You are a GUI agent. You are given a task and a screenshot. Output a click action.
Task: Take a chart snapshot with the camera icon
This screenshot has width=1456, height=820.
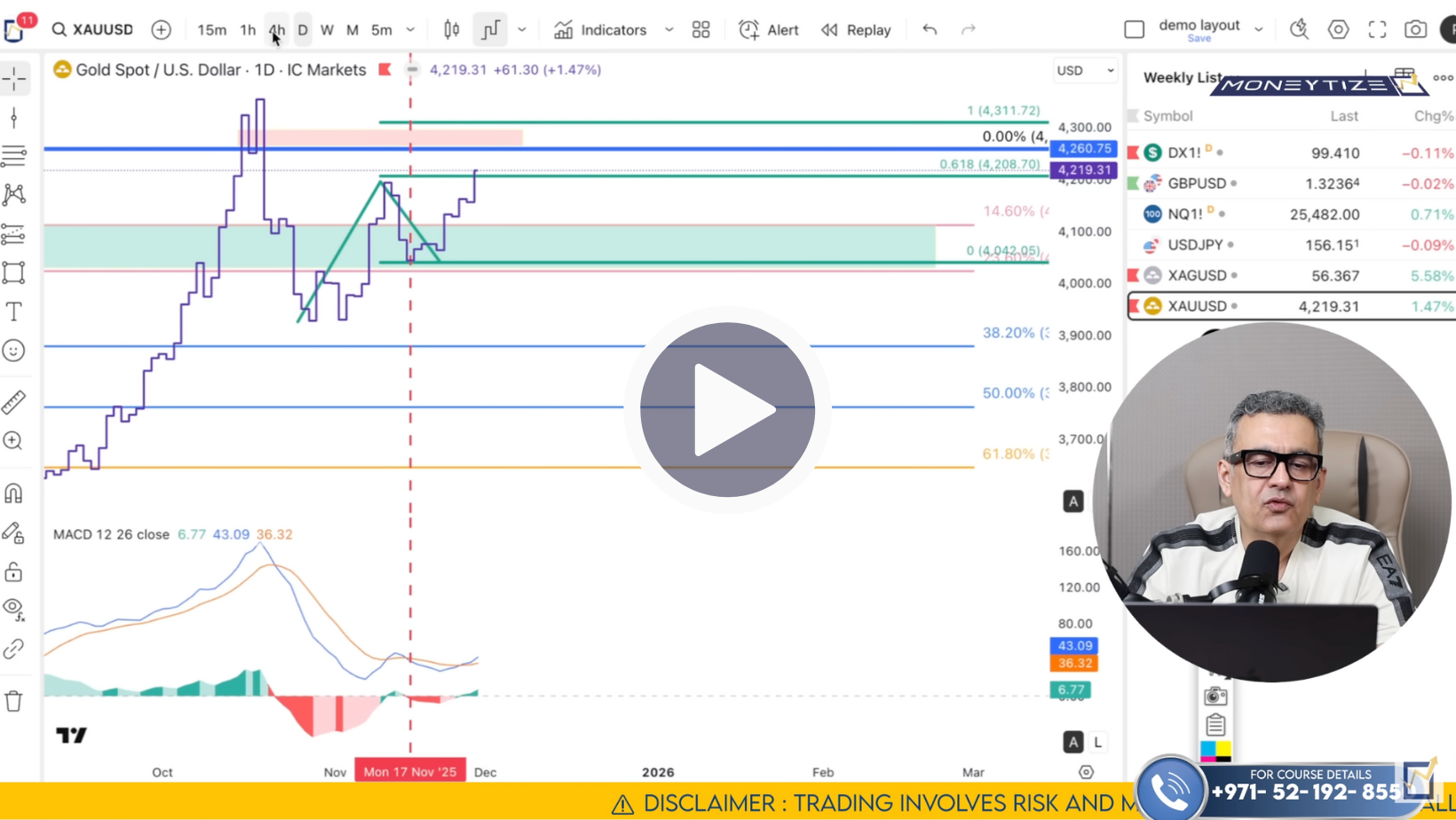(1415, 29)
